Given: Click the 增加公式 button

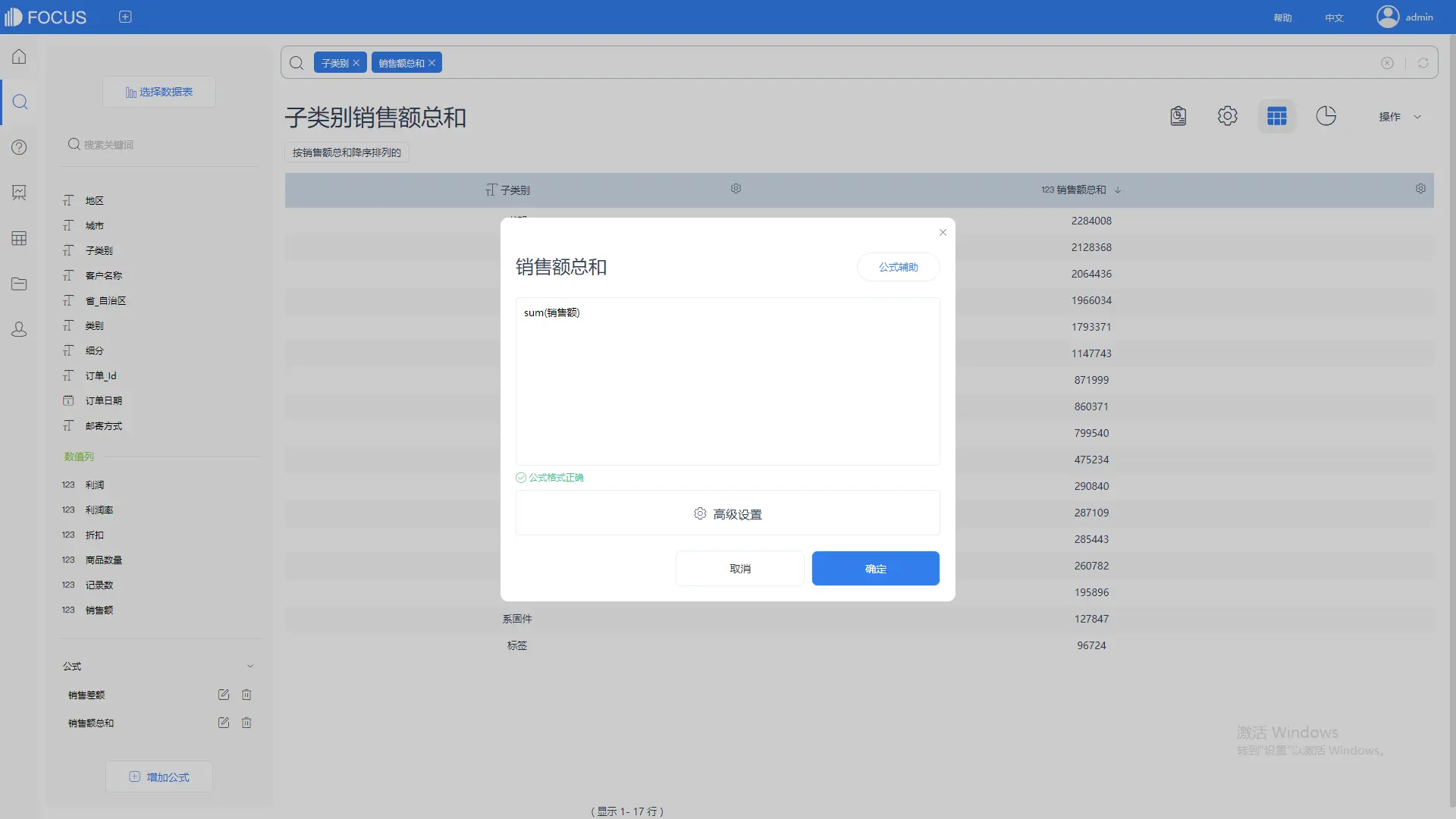Looking at the screenshot, I should [x=159, y=777].
